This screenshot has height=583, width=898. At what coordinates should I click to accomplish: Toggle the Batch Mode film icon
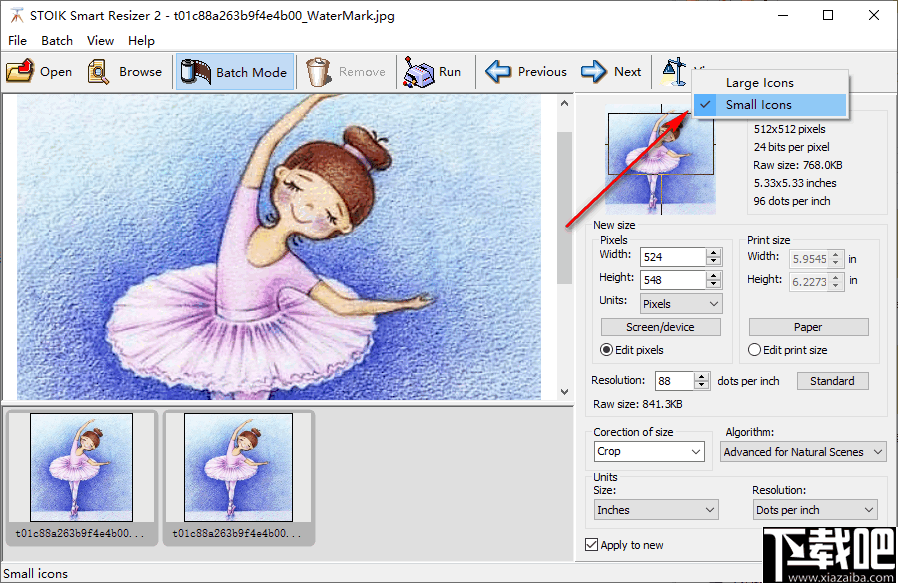[196, 72]
